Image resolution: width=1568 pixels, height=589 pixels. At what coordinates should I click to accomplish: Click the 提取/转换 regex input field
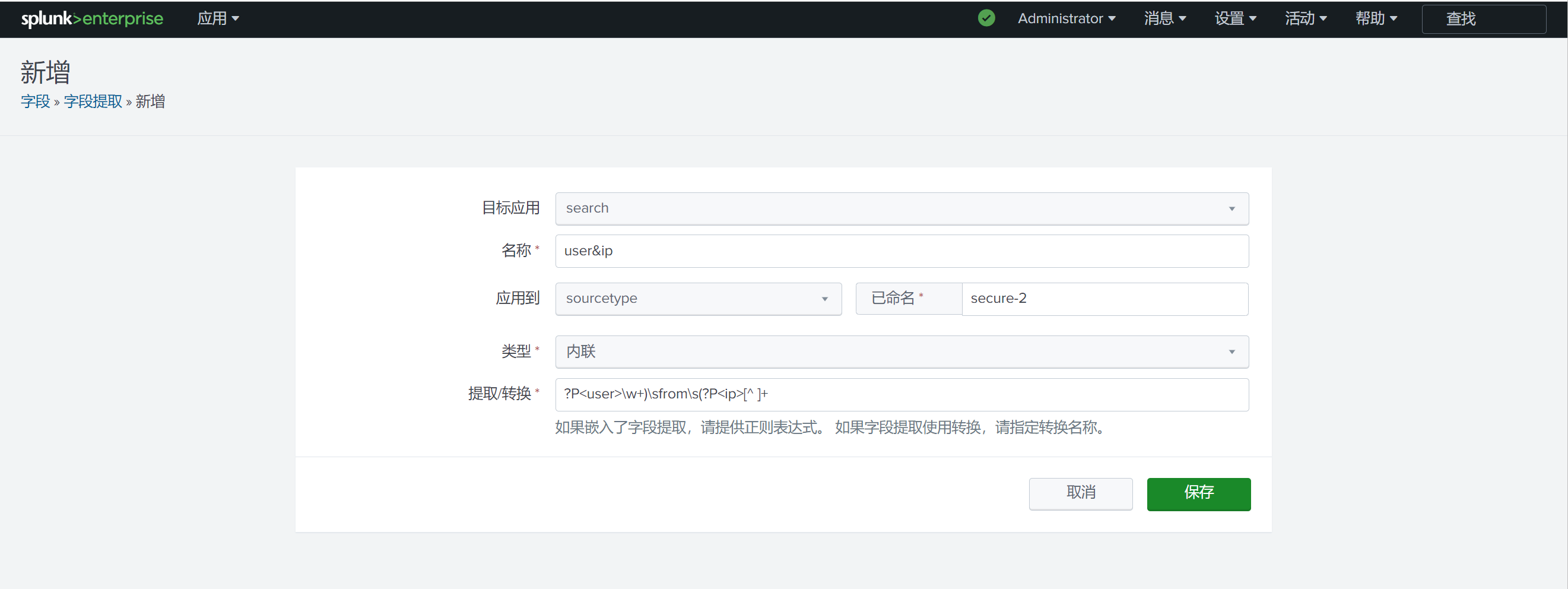902,394
